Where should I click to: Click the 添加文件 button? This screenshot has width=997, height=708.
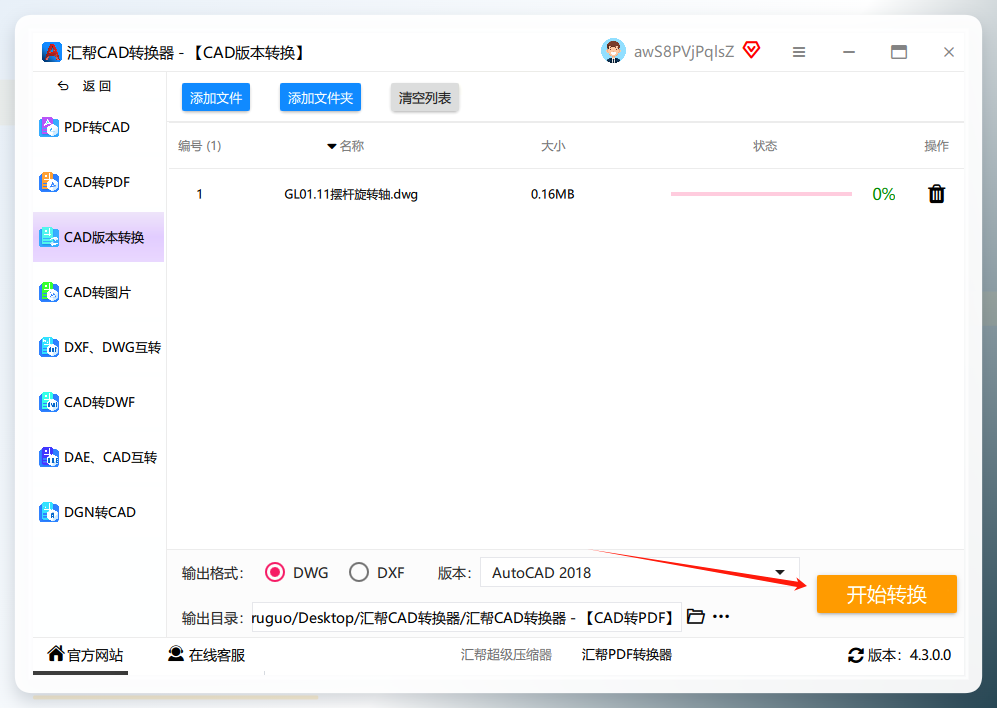point(216,98)
